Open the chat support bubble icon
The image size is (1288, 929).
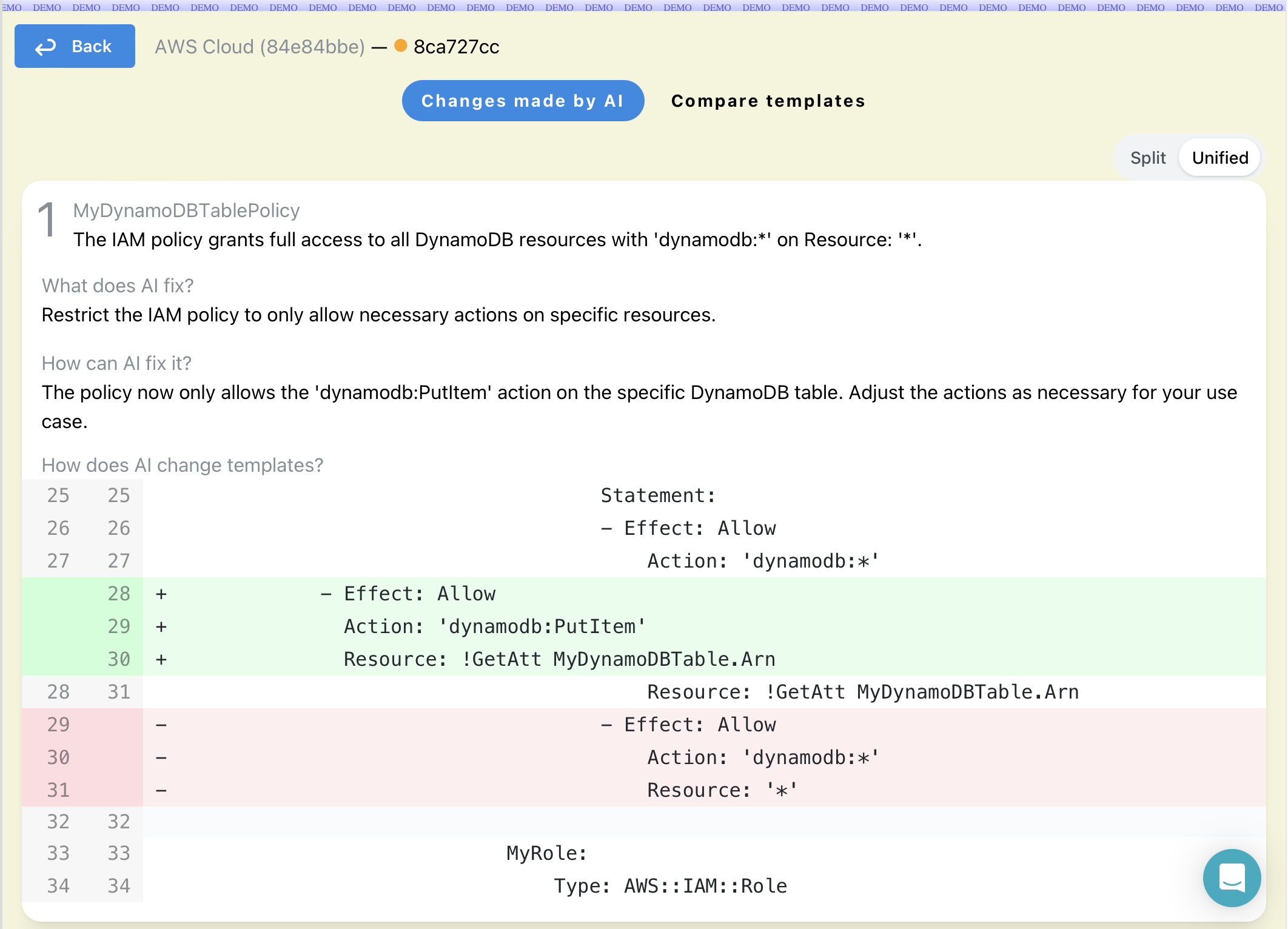pos(1232,877)
